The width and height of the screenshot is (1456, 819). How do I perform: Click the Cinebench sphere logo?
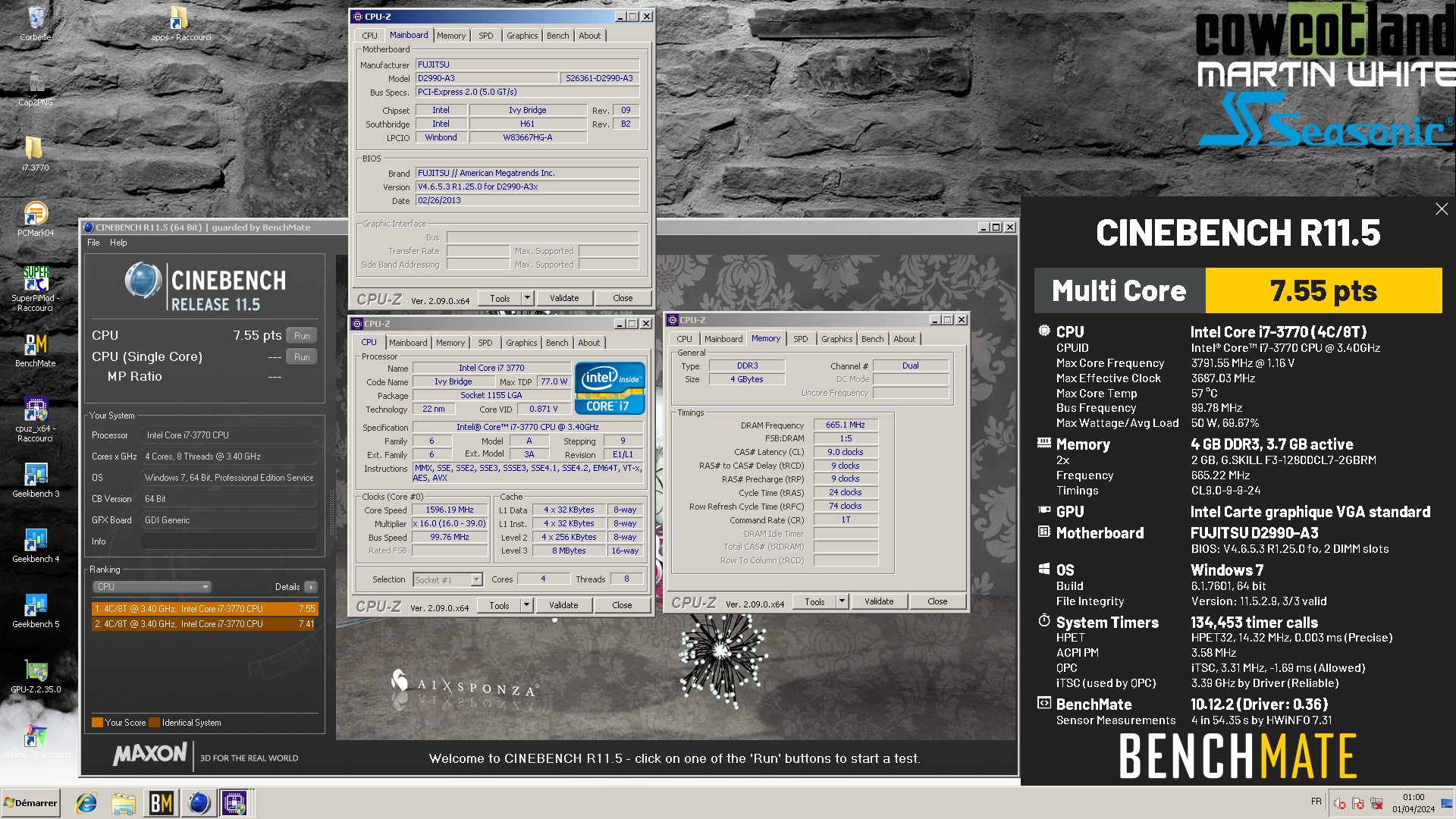click(143, 281)
